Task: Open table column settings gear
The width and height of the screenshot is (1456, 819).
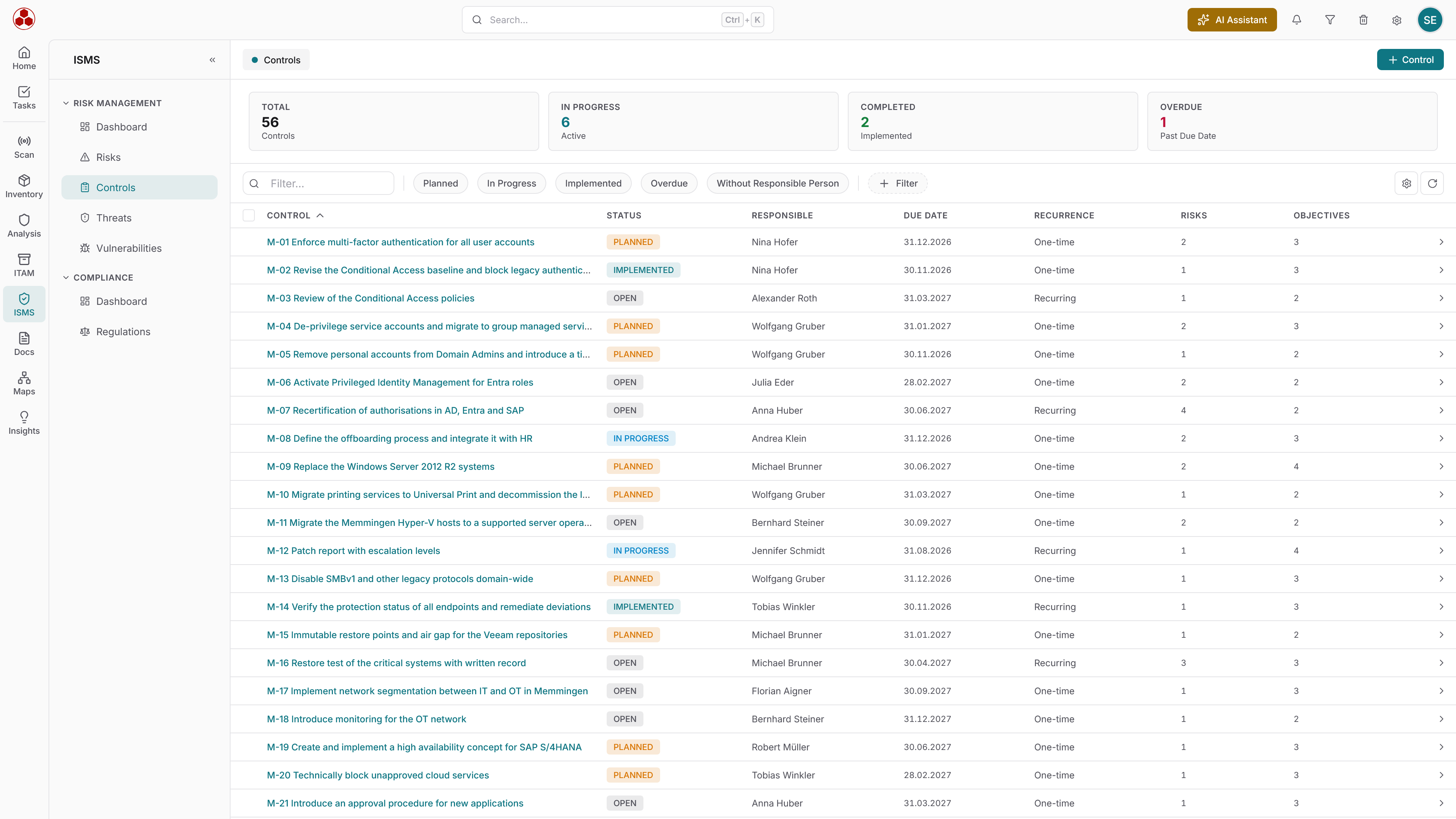Action: tap(1406, 183)
